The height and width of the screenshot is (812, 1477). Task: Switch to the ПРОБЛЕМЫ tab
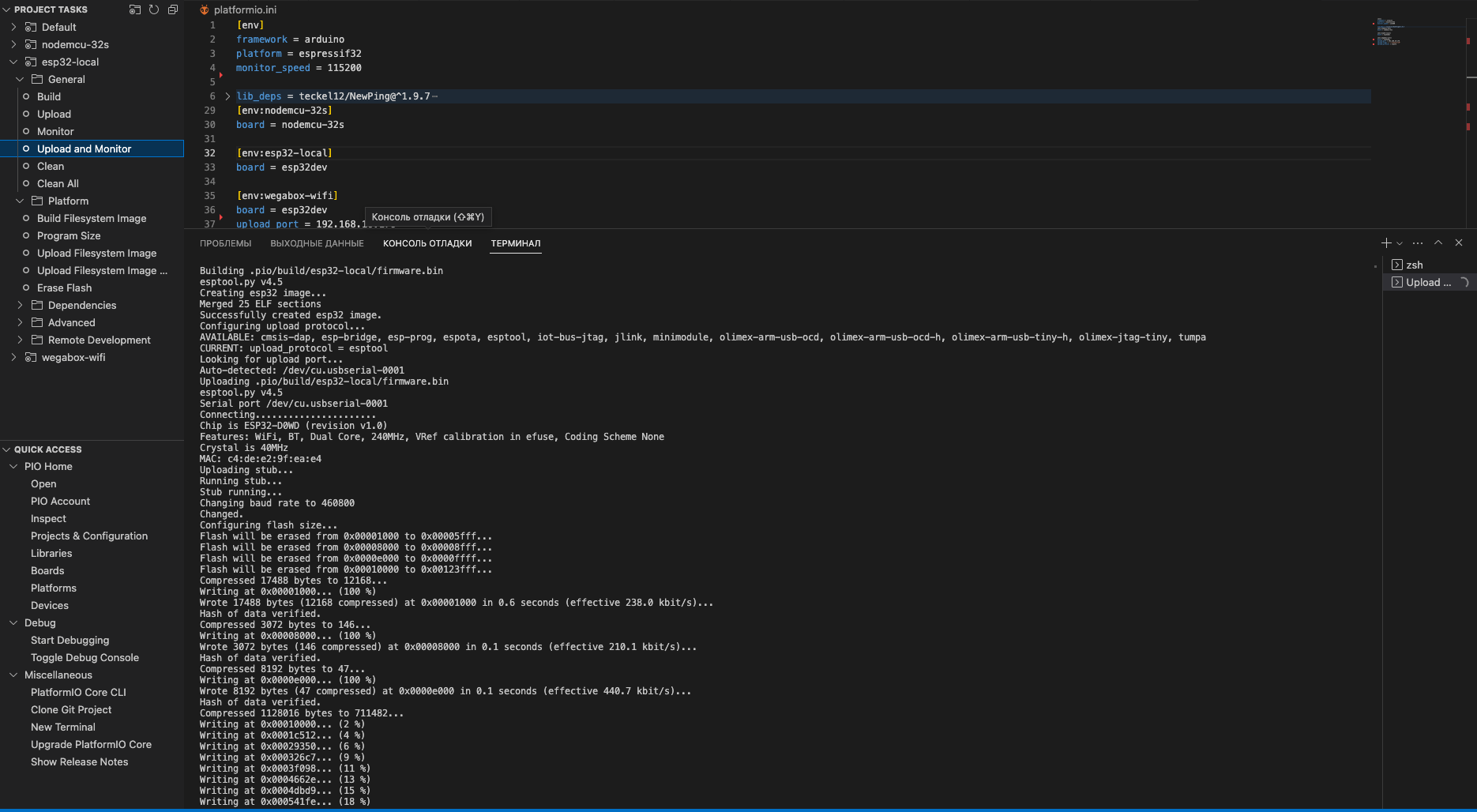[225, 243]
